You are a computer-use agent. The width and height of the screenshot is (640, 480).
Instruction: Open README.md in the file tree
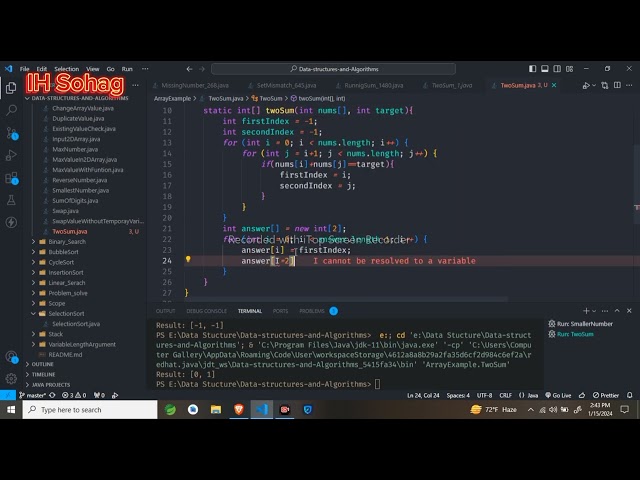point(65,354)
